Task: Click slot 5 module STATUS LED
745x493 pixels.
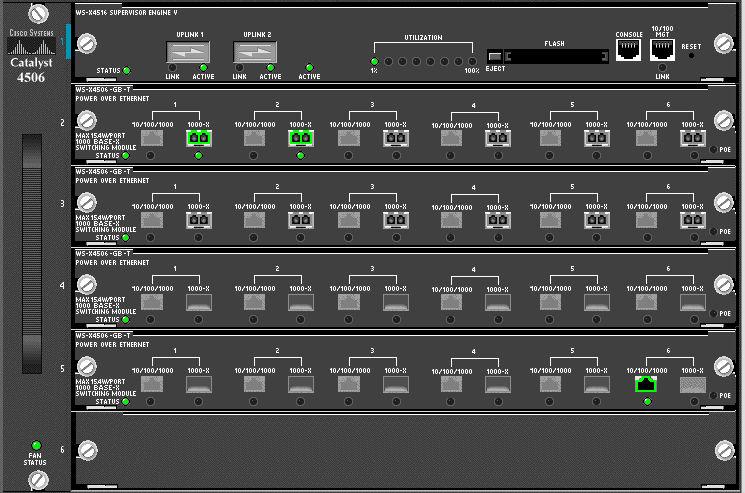Action: 126,402
